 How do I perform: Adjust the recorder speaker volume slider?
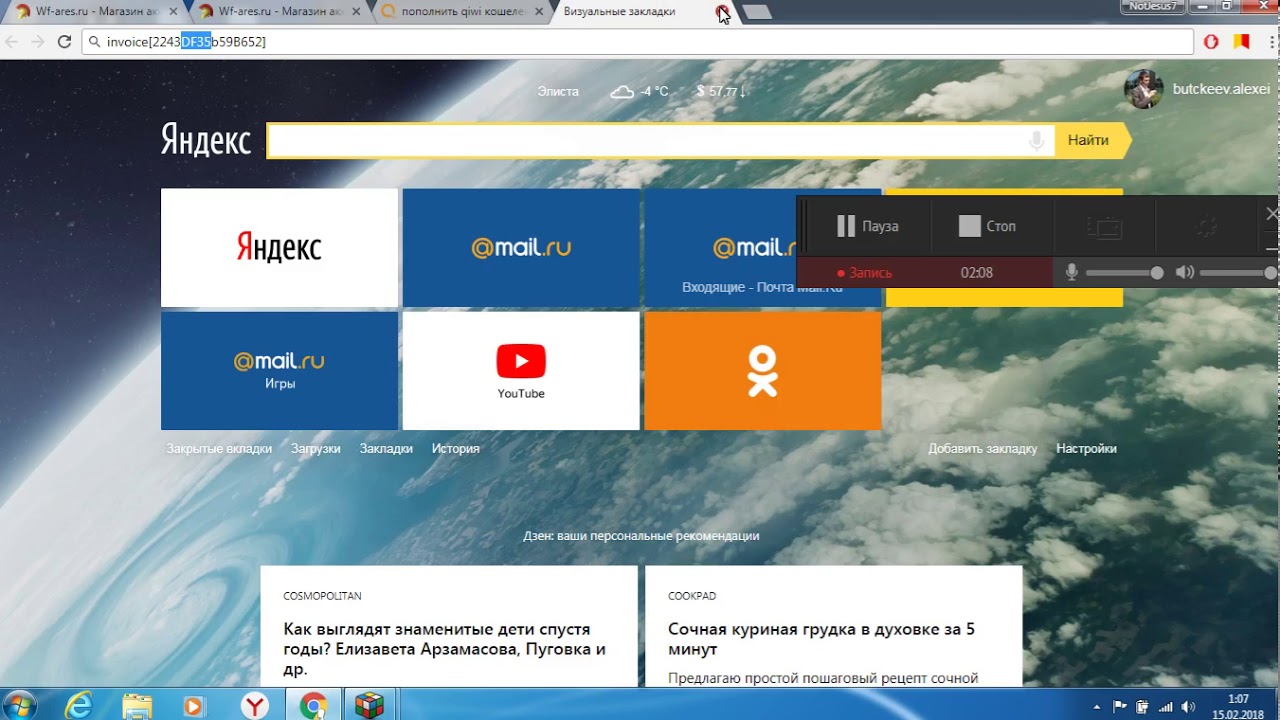coord(1238,273)
